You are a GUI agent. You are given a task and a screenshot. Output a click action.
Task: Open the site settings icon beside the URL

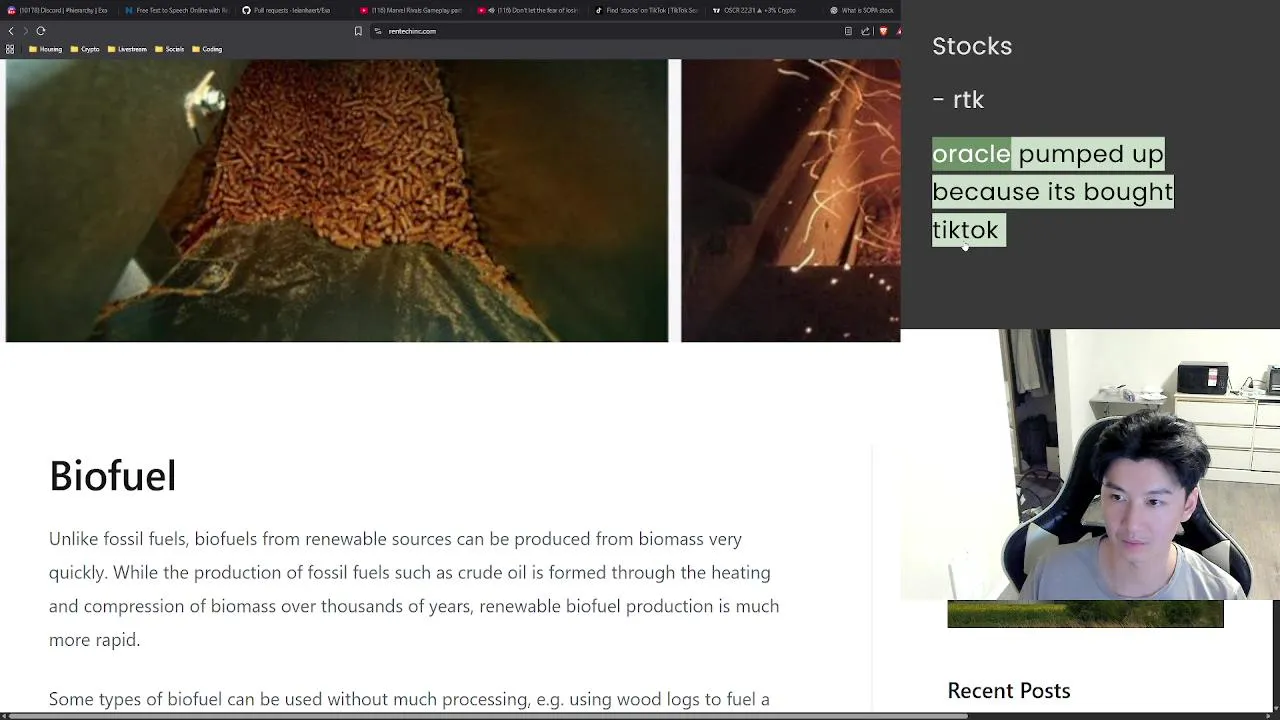[378, 31]
